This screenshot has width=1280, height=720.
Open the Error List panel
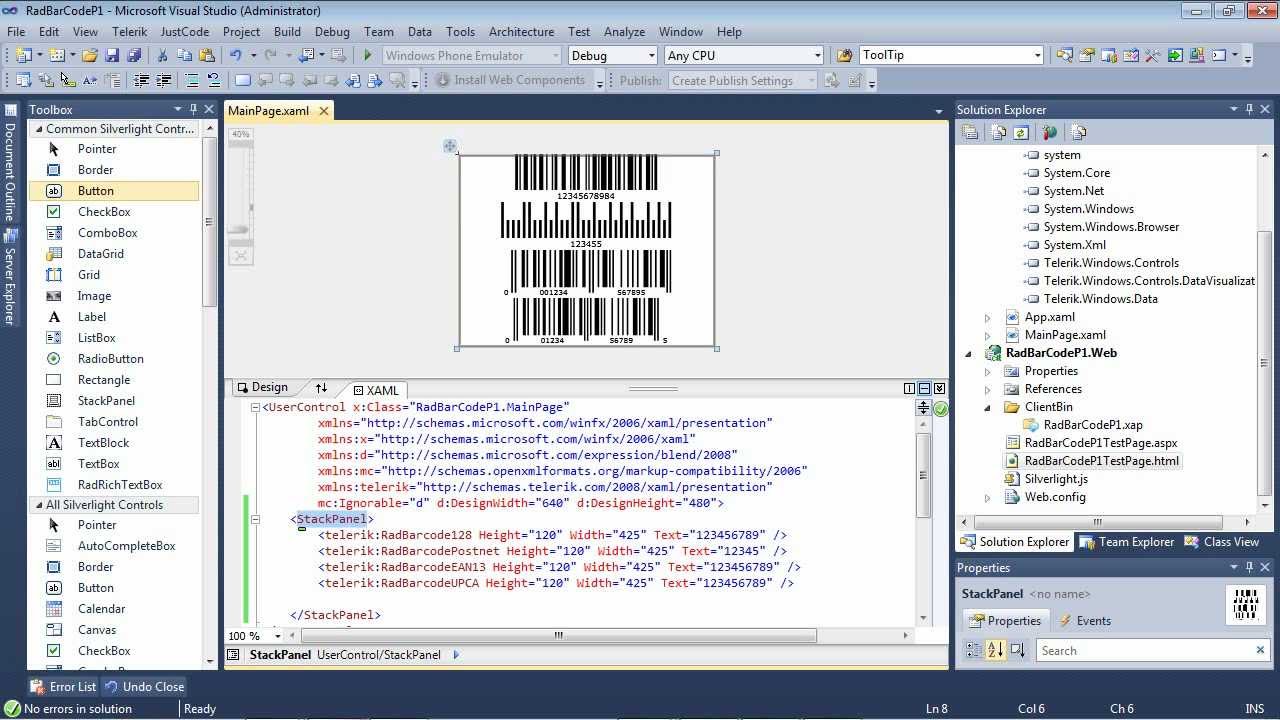coord(63,687)
